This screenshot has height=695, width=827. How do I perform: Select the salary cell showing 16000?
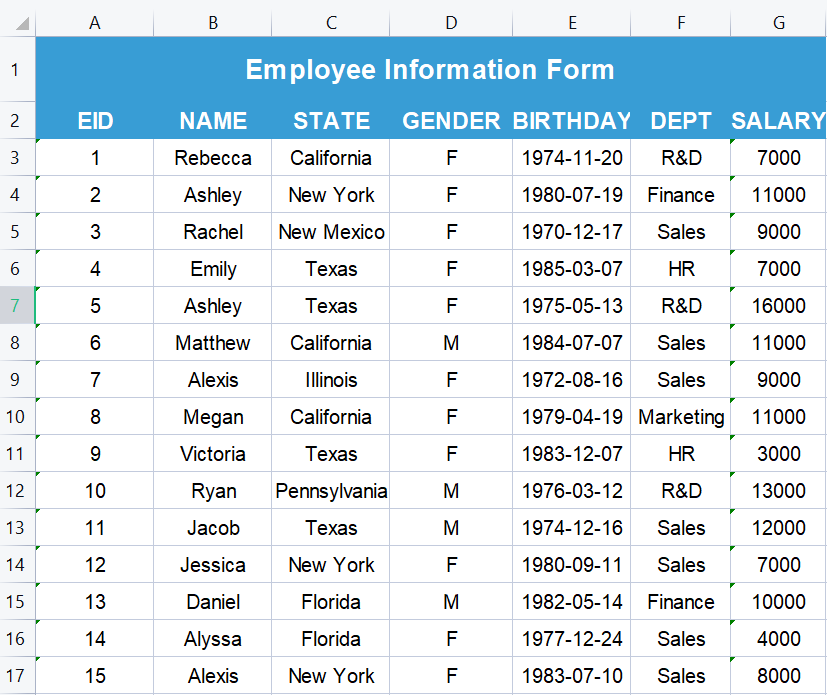point(778,305)
